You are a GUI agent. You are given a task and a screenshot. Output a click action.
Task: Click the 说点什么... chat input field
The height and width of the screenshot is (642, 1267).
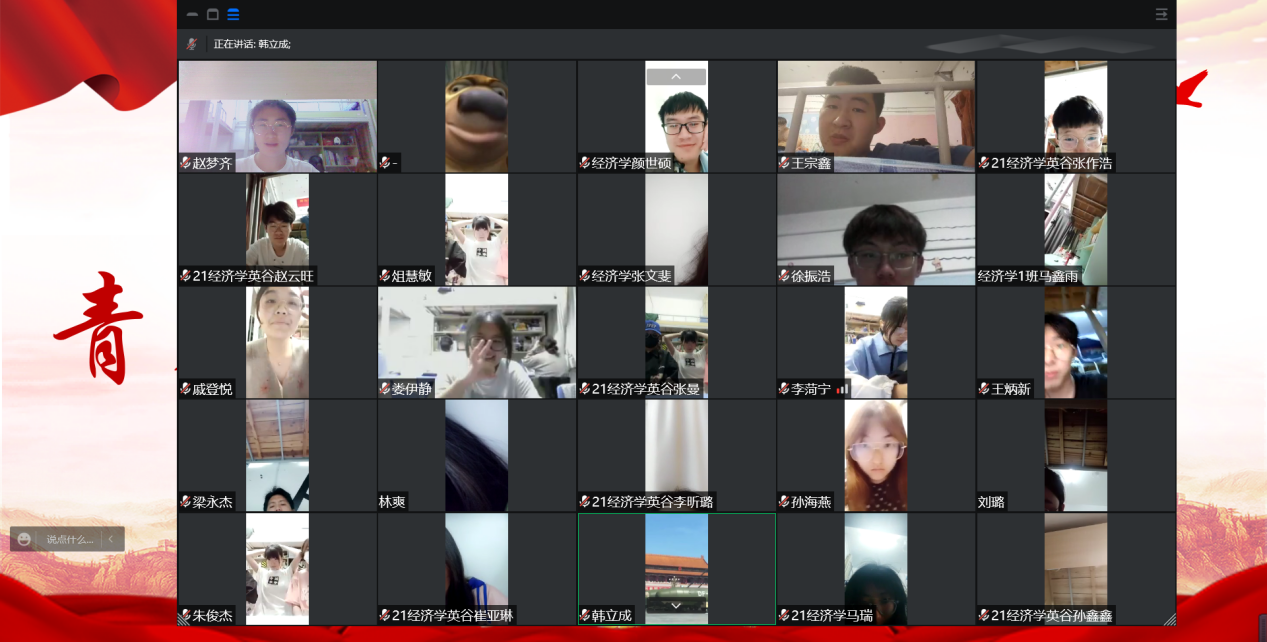pos(70,539)
